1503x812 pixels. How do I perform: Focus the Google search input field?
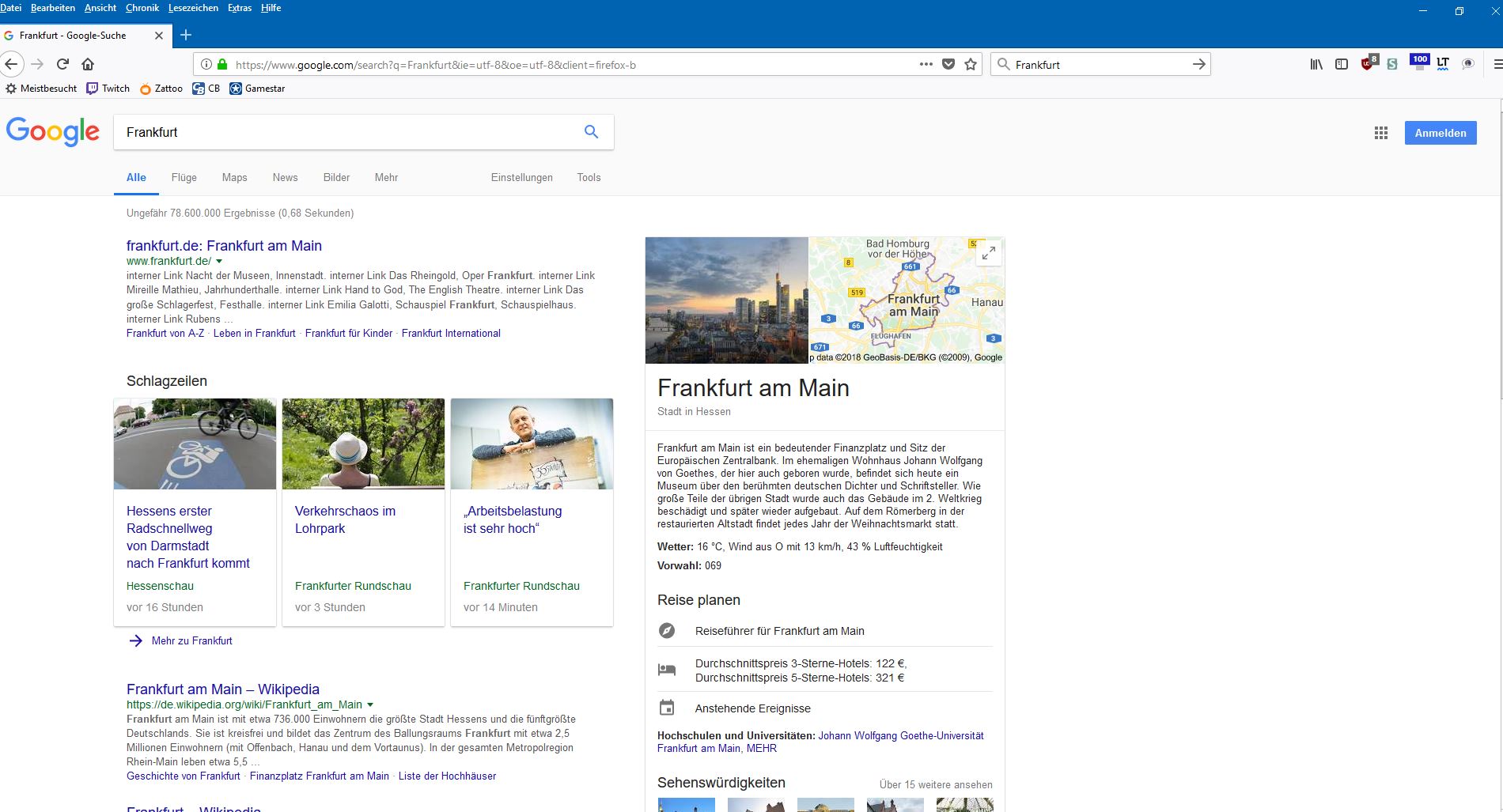point(348,132)
